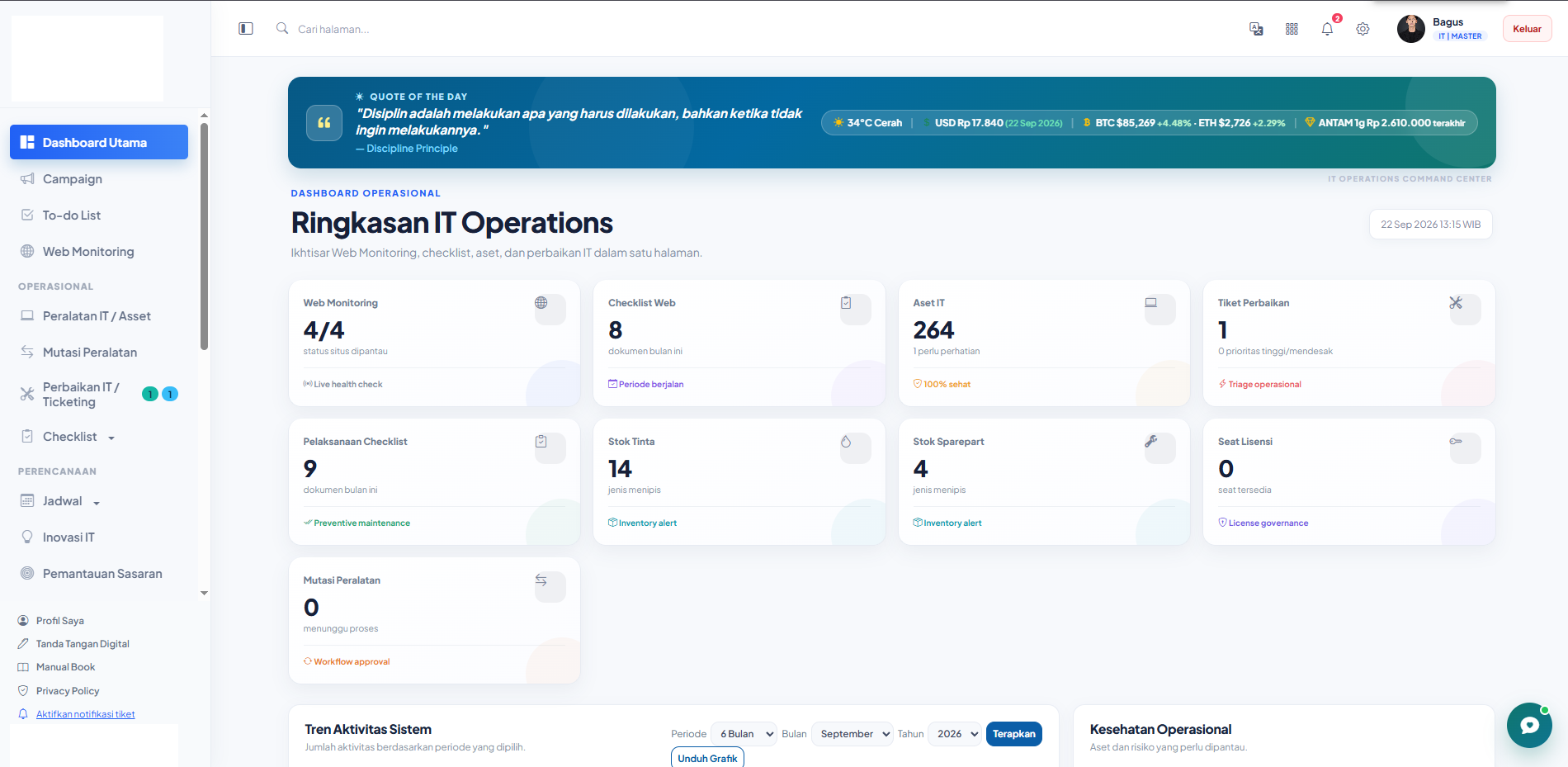Open the Tahun 2026 dropdown
The height and width of the screenshot is (767, 1568).
click(955, 734)
